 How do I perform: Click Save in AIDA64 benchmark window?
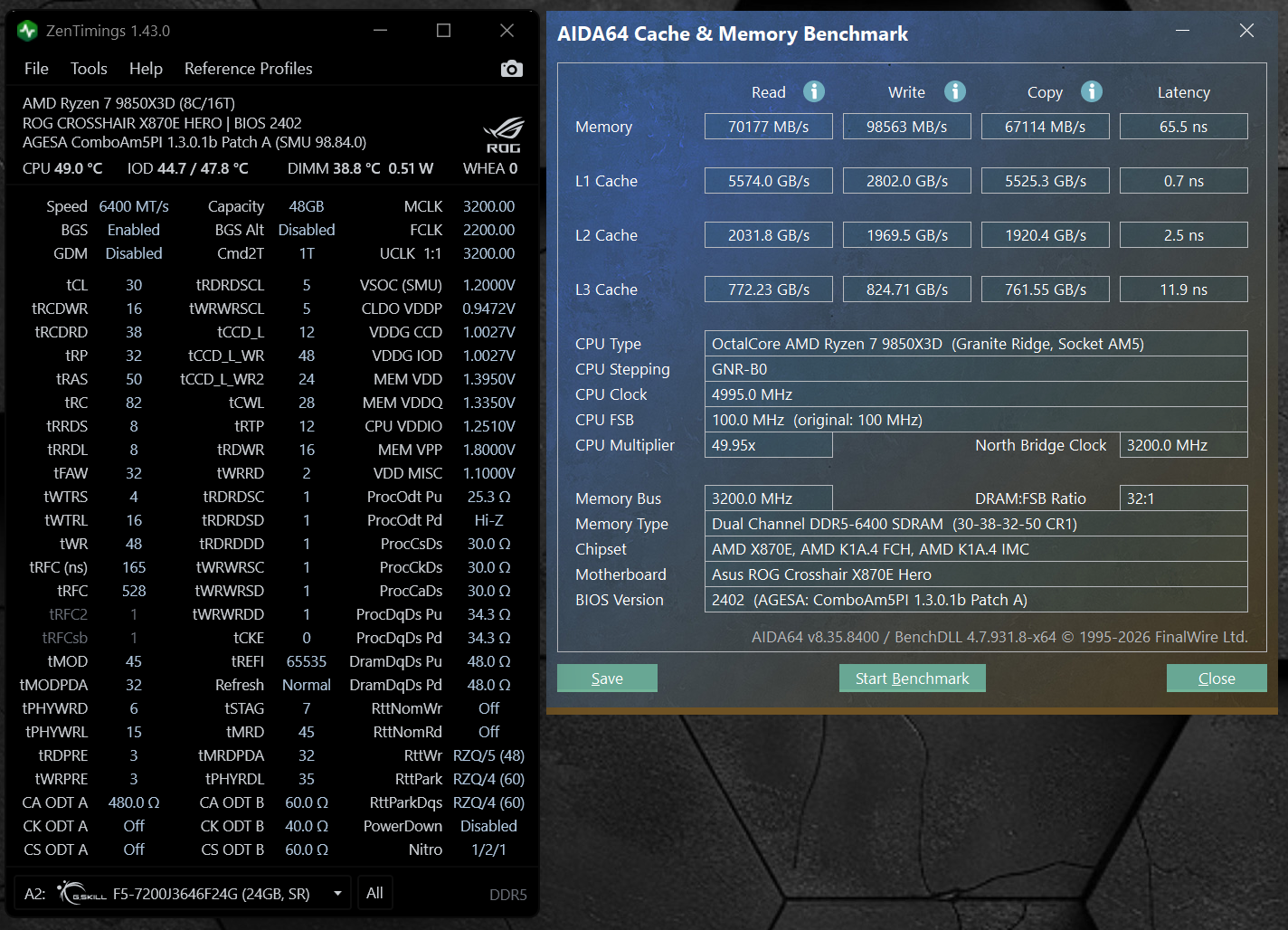click(x=607, y=679)
